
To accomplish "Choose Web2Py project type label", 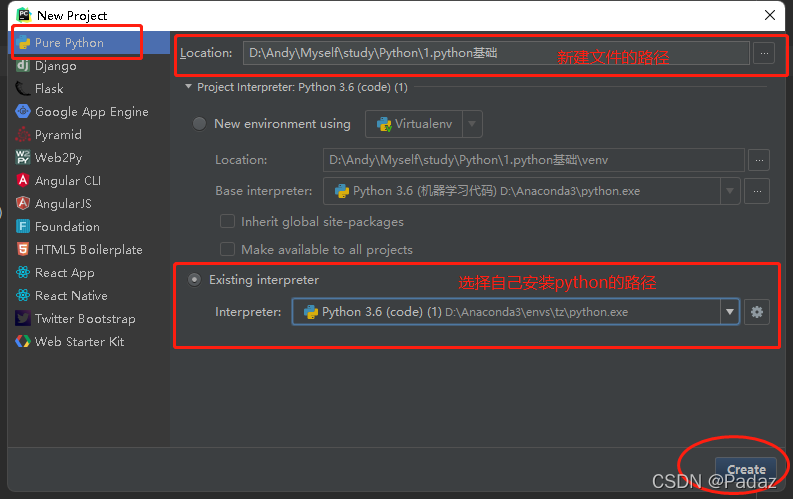I will [58, 158].
